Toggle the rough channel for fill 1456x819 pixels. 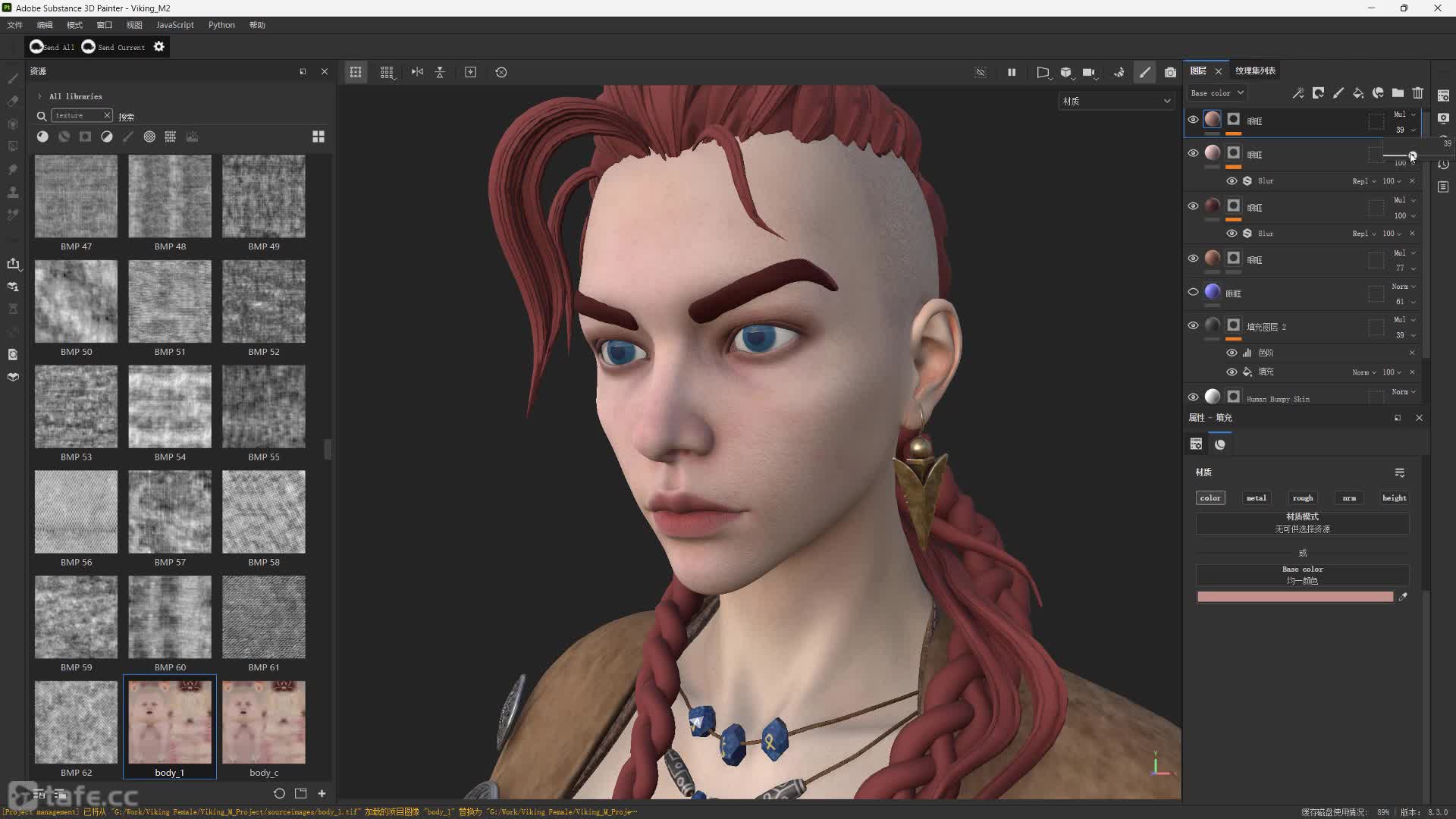pyautogui.click(x=1303, y=498)
